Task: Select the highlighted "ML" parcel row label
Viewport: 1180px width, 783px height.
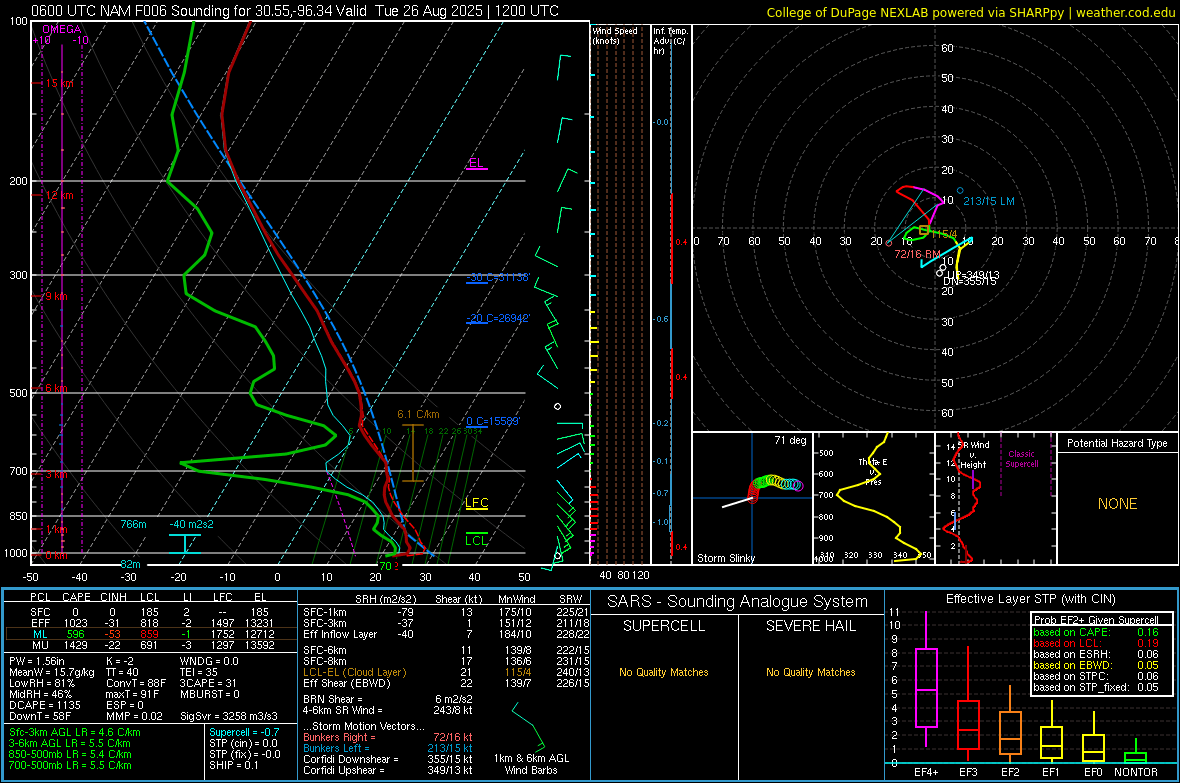Action: pos(40,634)
